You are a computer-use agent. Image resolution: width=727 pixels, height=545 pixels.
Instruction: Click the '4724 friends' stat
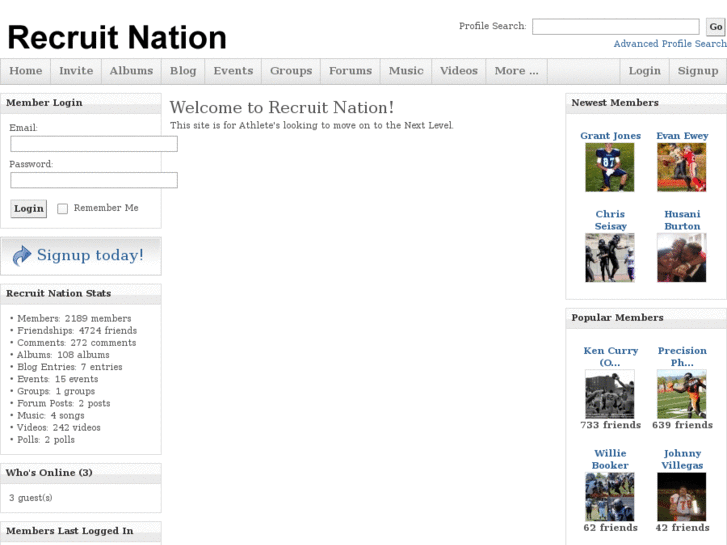(x=108, y=331)
